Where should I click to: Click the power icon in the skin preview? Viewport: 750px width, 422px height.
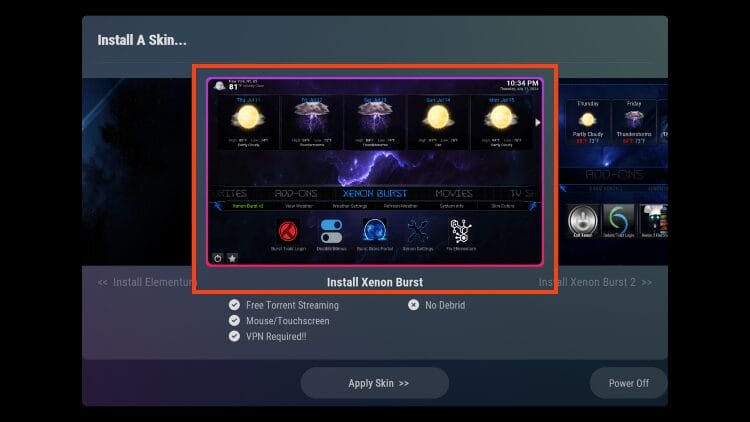pyautogui.click(x=218, y=258)
